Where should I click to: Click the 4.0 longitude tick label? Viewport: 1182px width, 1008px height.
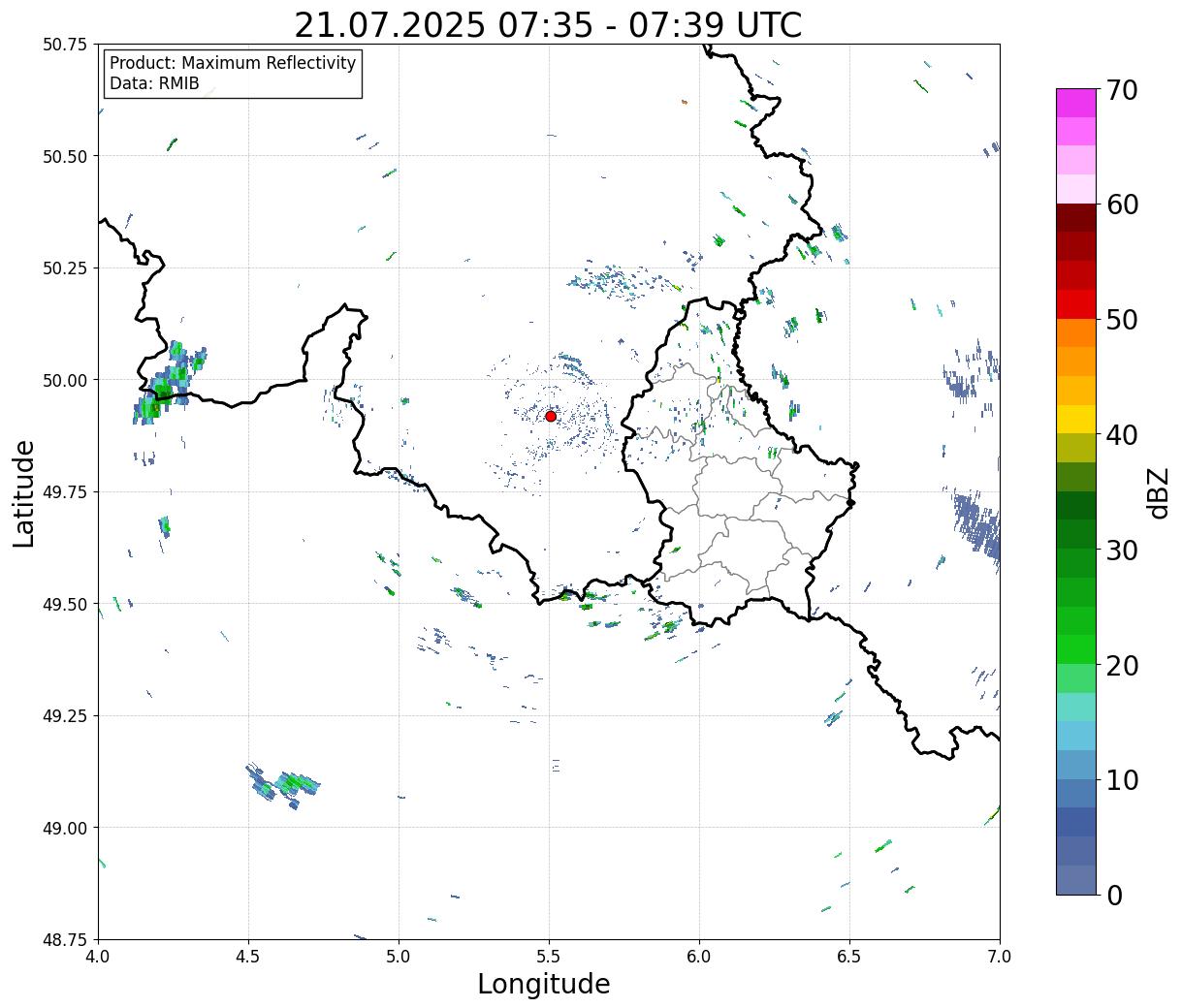click(x=98, y=957)
